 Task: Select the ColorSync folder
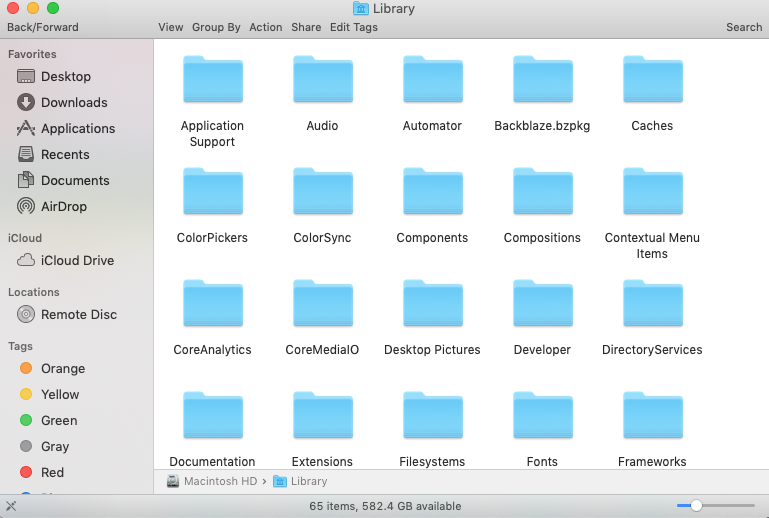click(323, 191)
